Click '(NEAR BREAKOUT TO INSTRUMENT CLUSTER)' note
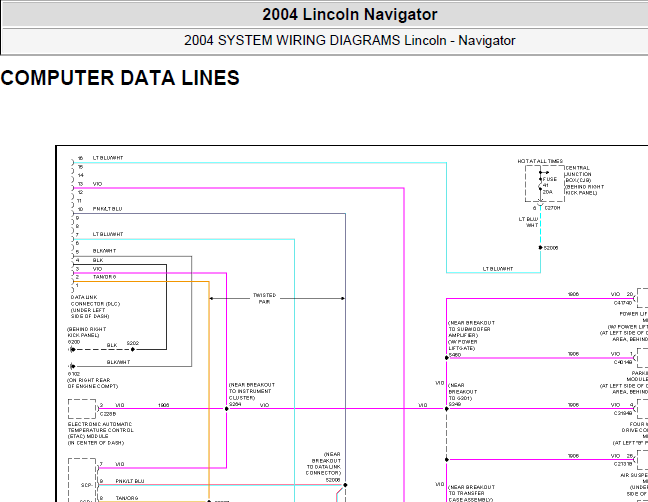The image size is (648, 502). [251, 391]
